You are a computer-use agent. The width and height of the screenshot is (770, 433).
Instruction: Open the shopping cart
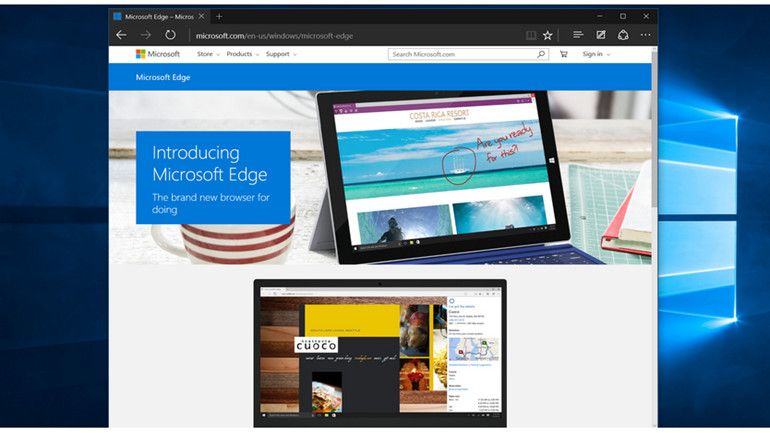pos(564,54)
